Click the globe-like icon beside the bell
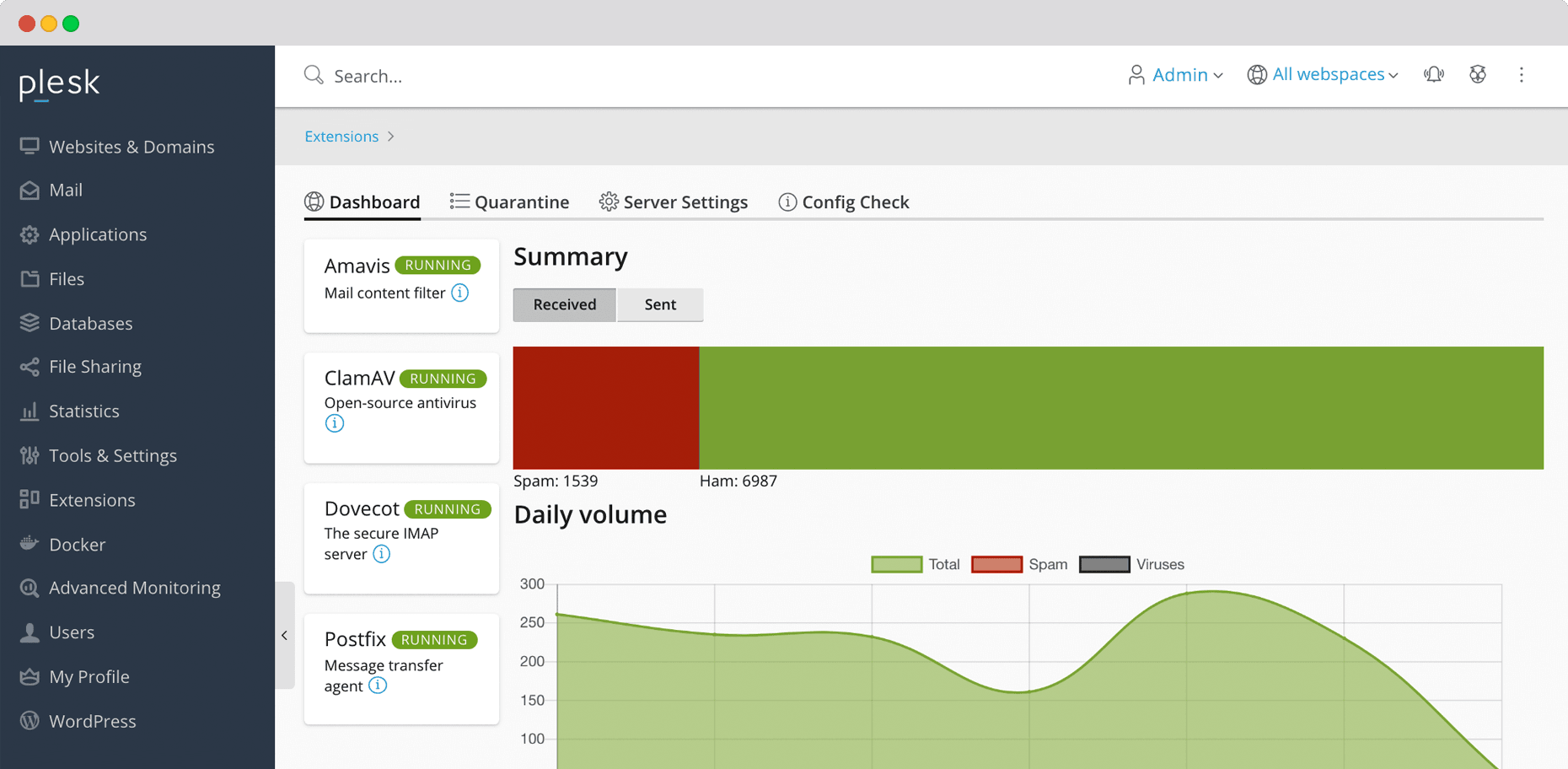 (x=1477, y=75)
